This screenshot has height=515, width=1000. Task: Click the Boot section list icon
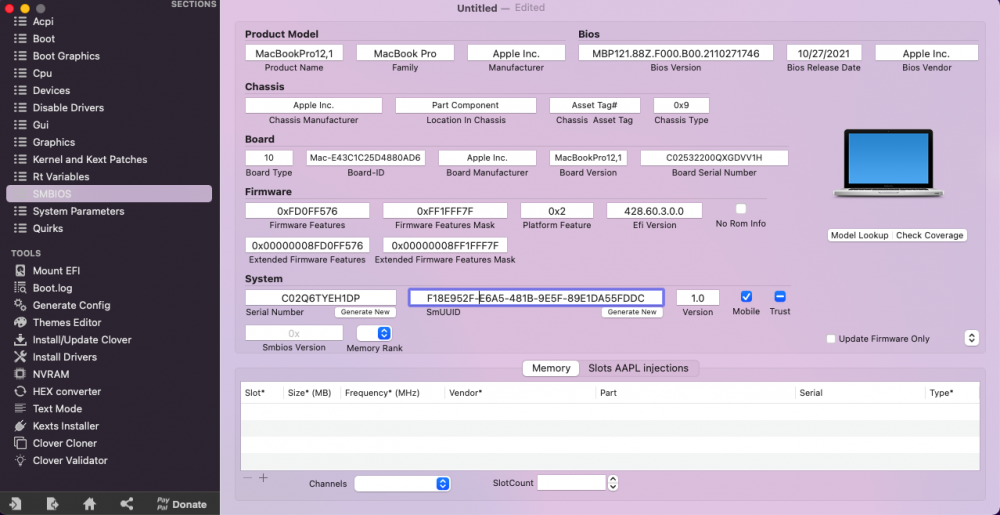pyautogui.click(x=20, y=39)
